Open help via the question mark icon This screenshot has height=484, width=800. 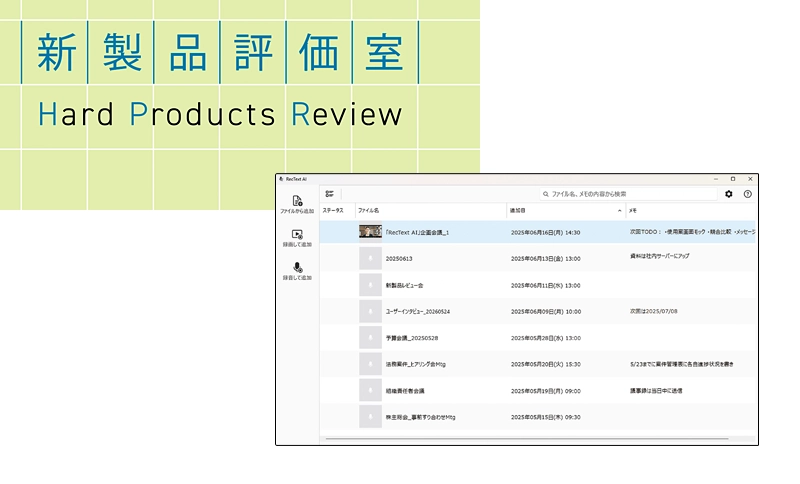747,194
